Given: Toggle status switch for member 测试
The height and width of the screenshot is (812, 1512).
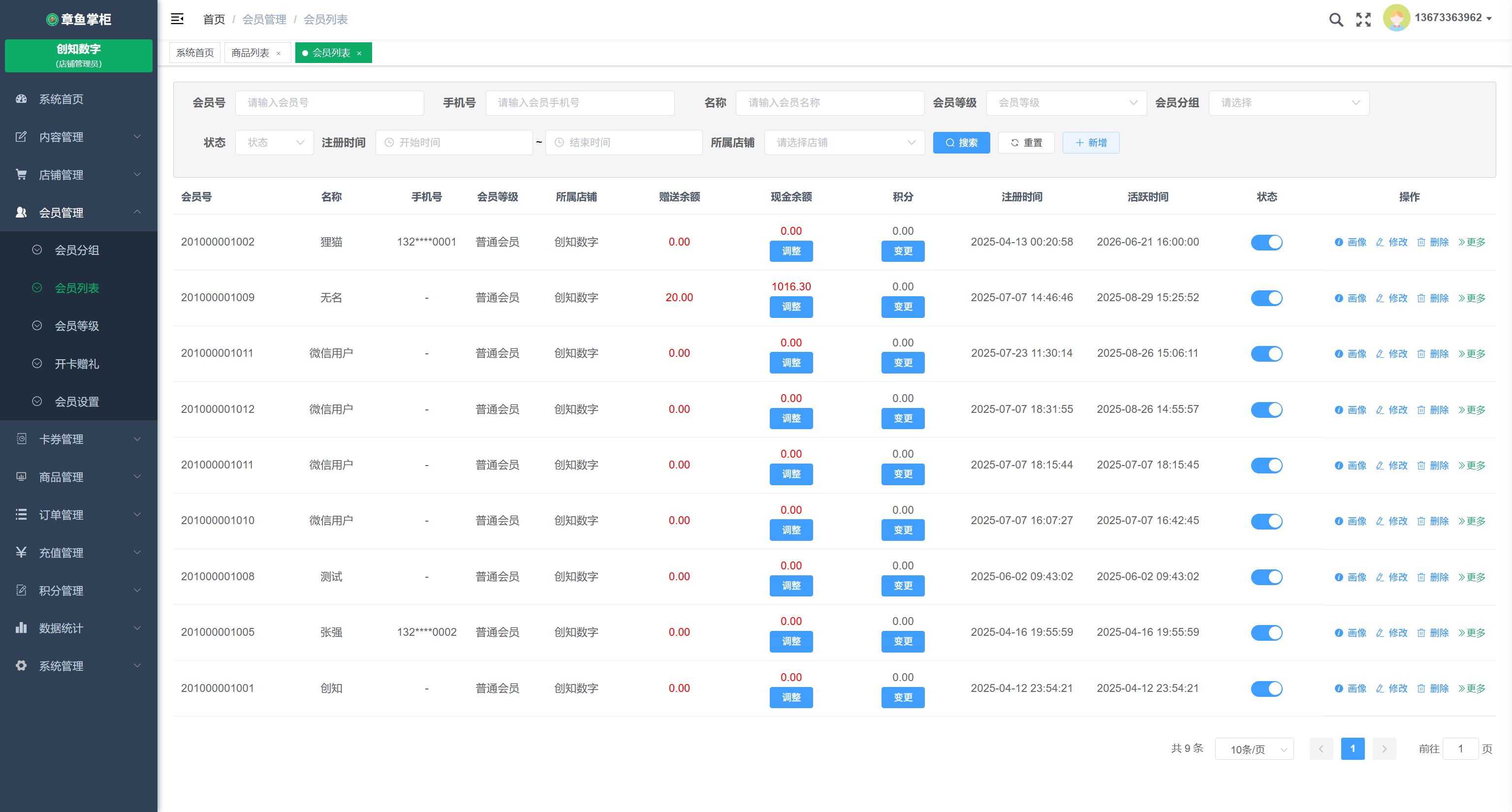Looking at the screenshot, I should [1267, 577].
